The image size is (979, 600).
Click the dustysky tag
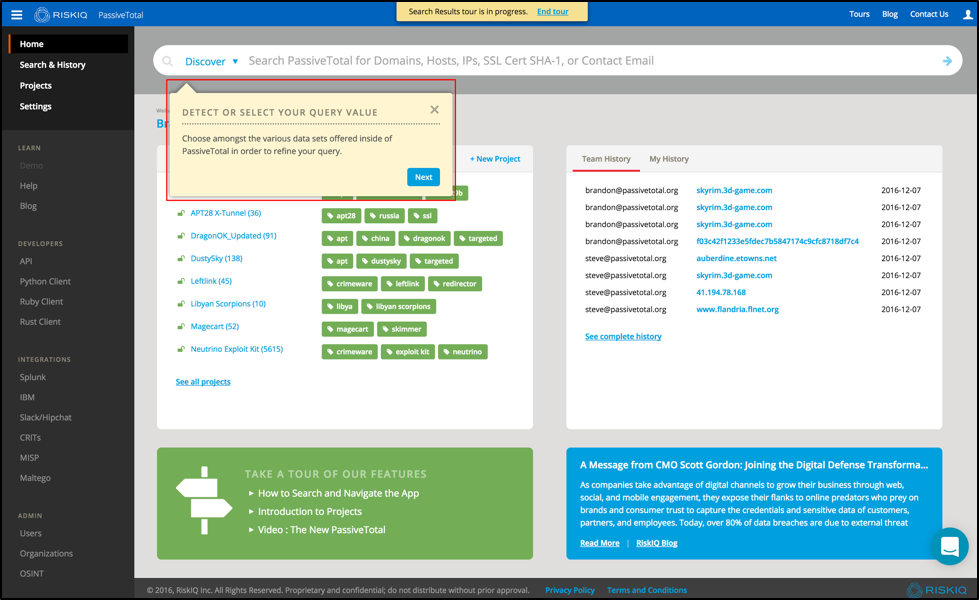[381, 261]
